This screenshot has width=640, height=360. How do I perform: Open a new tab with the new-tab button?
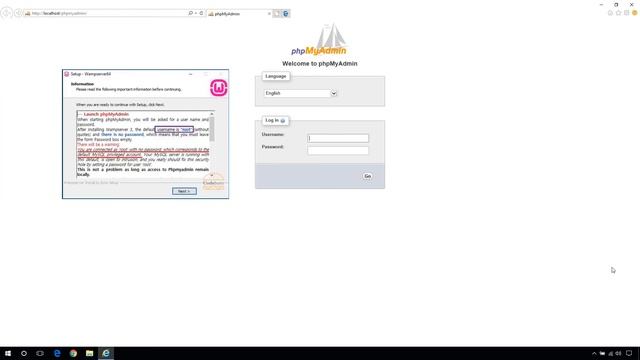[x=277, y=13]
